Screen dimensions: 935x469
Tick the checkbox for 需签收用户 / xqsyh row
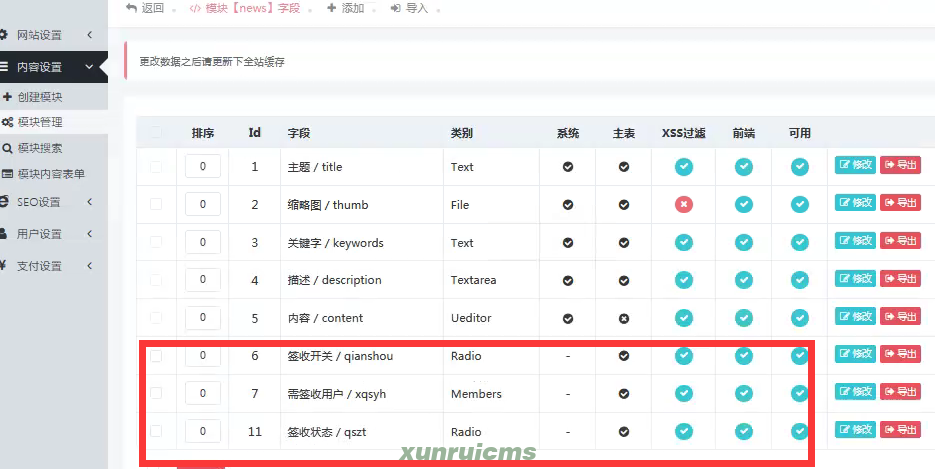[x=156, y=393]
